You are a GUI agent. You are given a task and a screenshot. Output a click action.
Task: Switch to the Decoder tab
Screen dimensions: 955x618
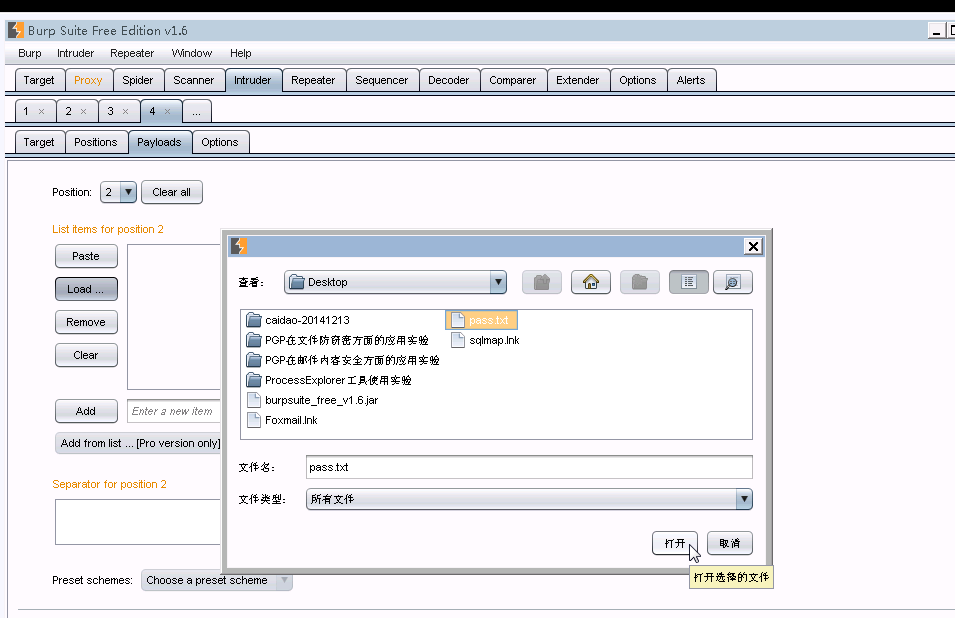(x=449, y=80)
